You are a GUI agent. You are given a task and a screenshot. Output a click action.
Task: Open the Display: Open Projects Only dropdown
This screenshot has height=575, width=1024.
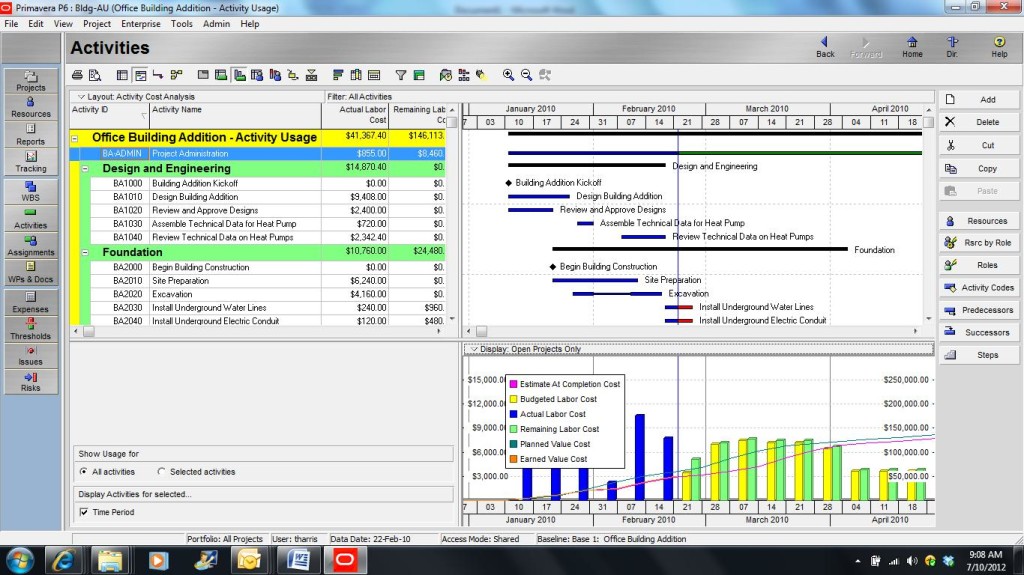coord(525,349)
